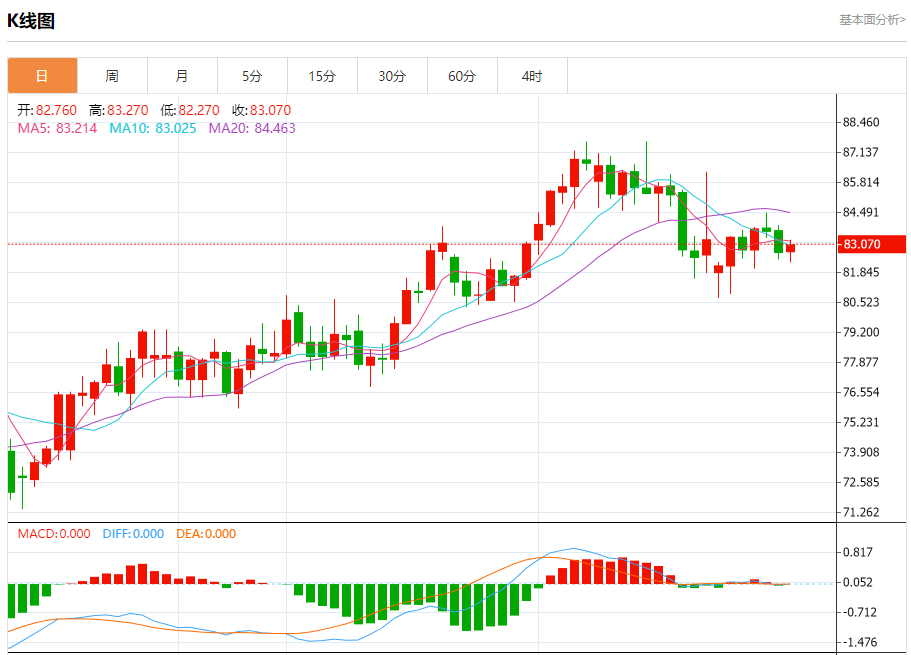911x655 pixels.
Task: Click the 高:83.270 high value
Action: click(x=119, y=110)
